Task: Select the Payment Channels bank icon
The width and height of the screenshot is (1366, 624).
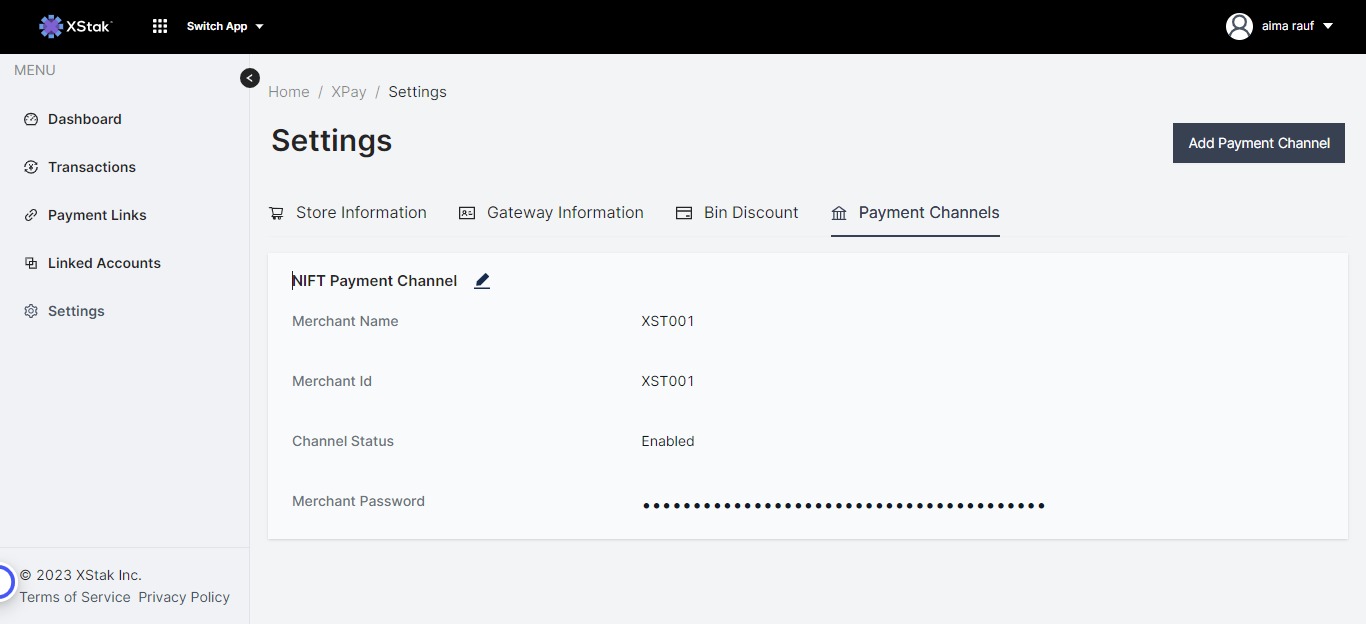Action: pos(839,213)
